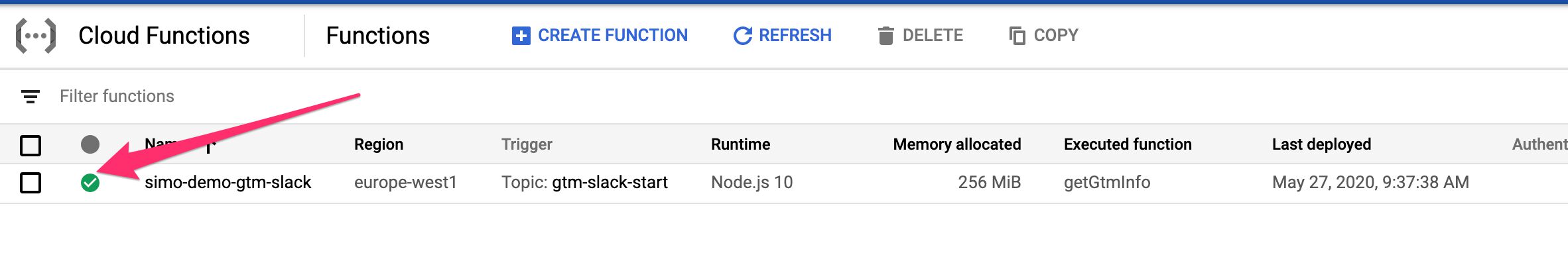Click the REFRESH button label
This screenshot has width=1568, height=257.
[x=795, y=35]
